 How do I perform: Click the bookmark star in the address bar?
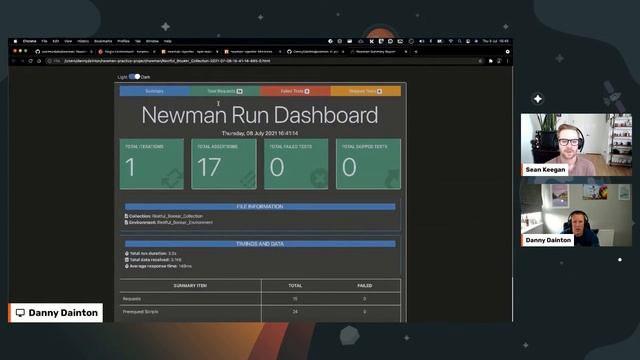pyautogui.click(x=480, y=61)
